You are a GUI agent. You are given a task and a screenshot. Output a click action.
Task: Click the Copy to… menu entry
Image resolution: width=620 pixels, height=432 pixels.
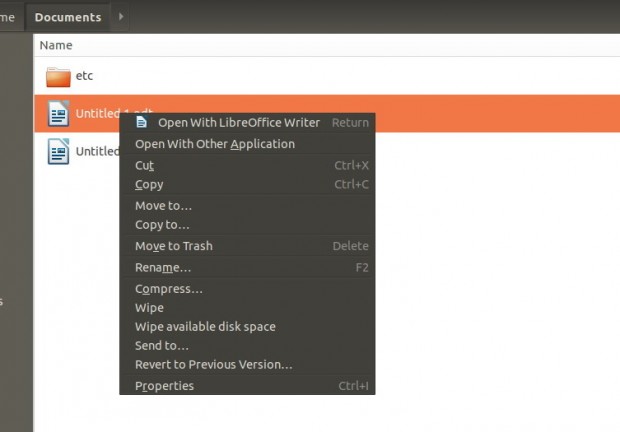(x=162, y=225)
